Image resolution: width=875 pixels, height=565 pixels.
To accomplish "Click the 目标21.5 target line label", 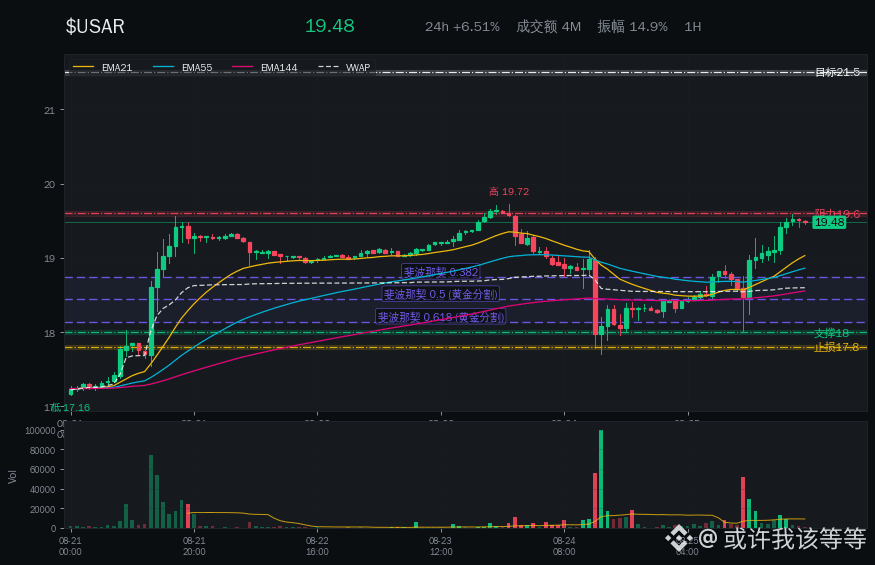I will point(837,72).
